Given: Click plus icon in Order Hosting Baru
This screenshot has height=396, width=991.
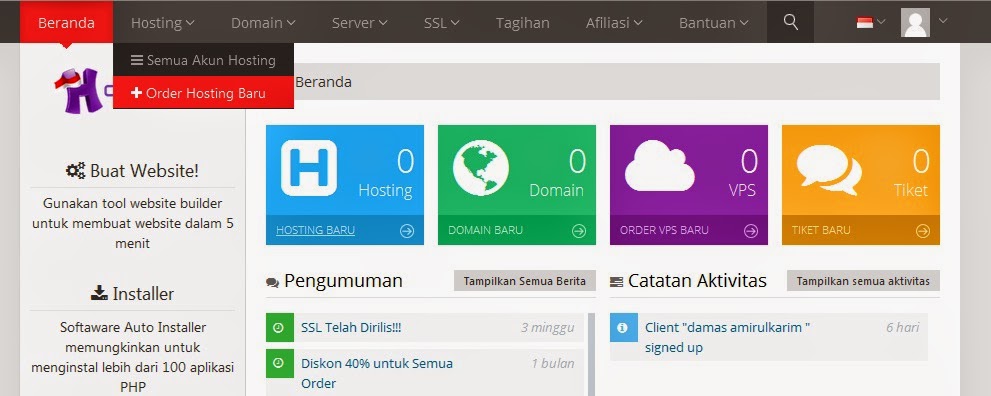Looking at the screenshot, I should (136, 93).
